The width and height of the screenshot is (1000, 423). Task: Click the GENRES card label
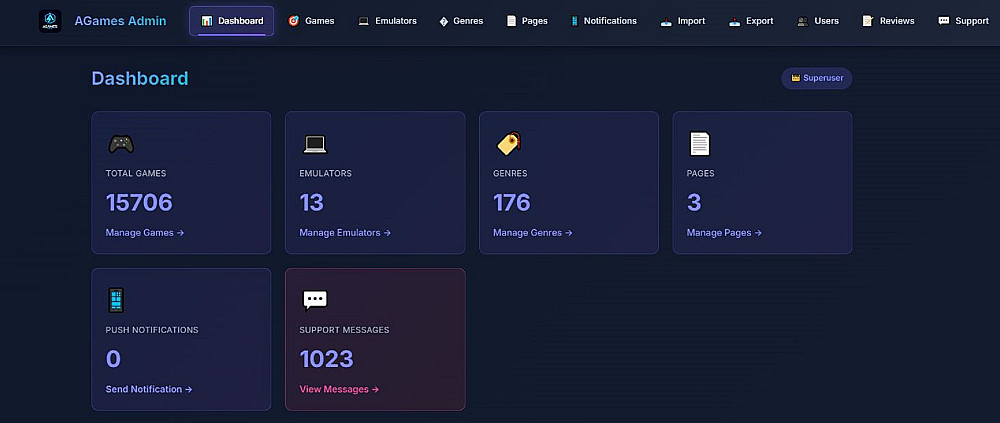click(x=510, y=173)
